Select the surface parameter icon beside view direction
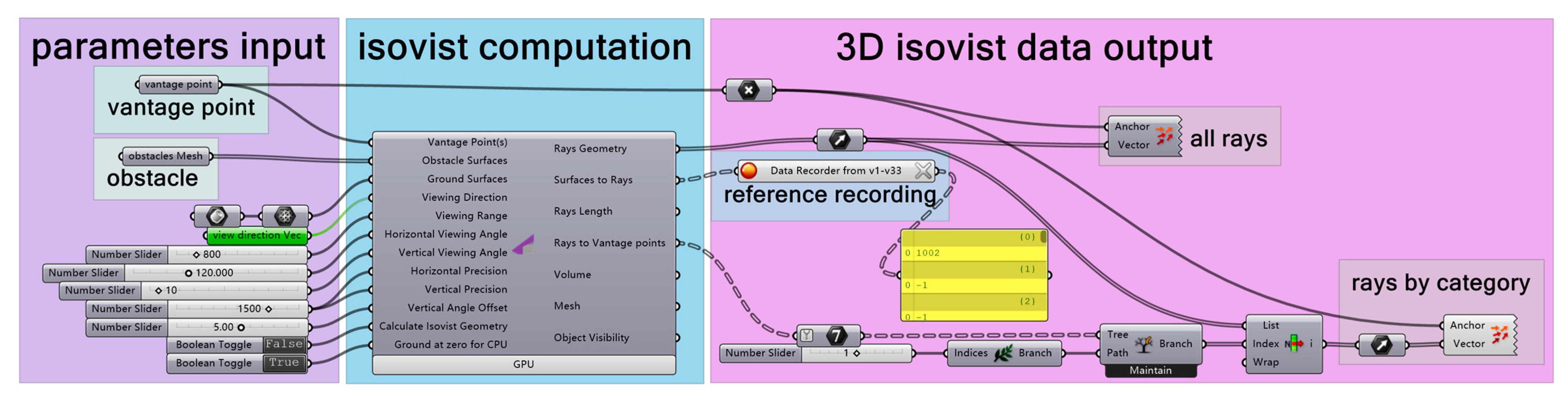 click(217, 215)
